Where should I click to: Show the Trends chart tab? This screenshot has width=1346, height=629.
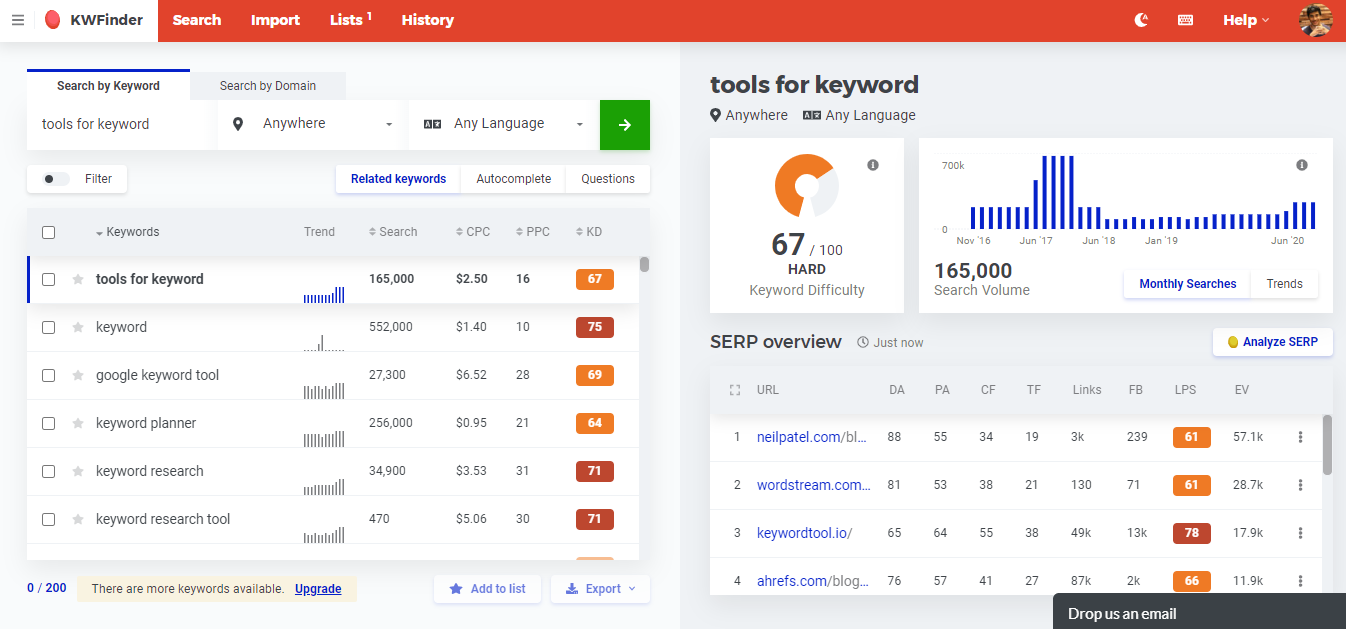1284,284
